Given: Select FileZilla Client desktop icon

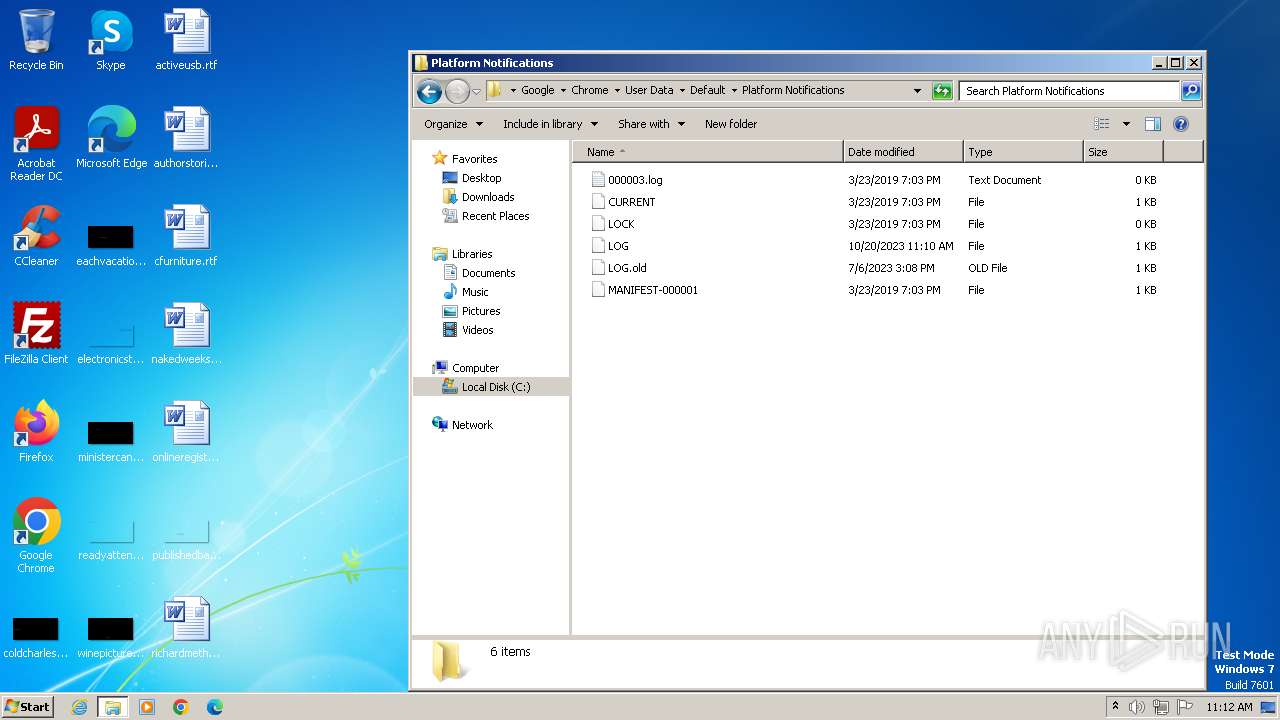Looking at the screenshot, I should (36, 334).
